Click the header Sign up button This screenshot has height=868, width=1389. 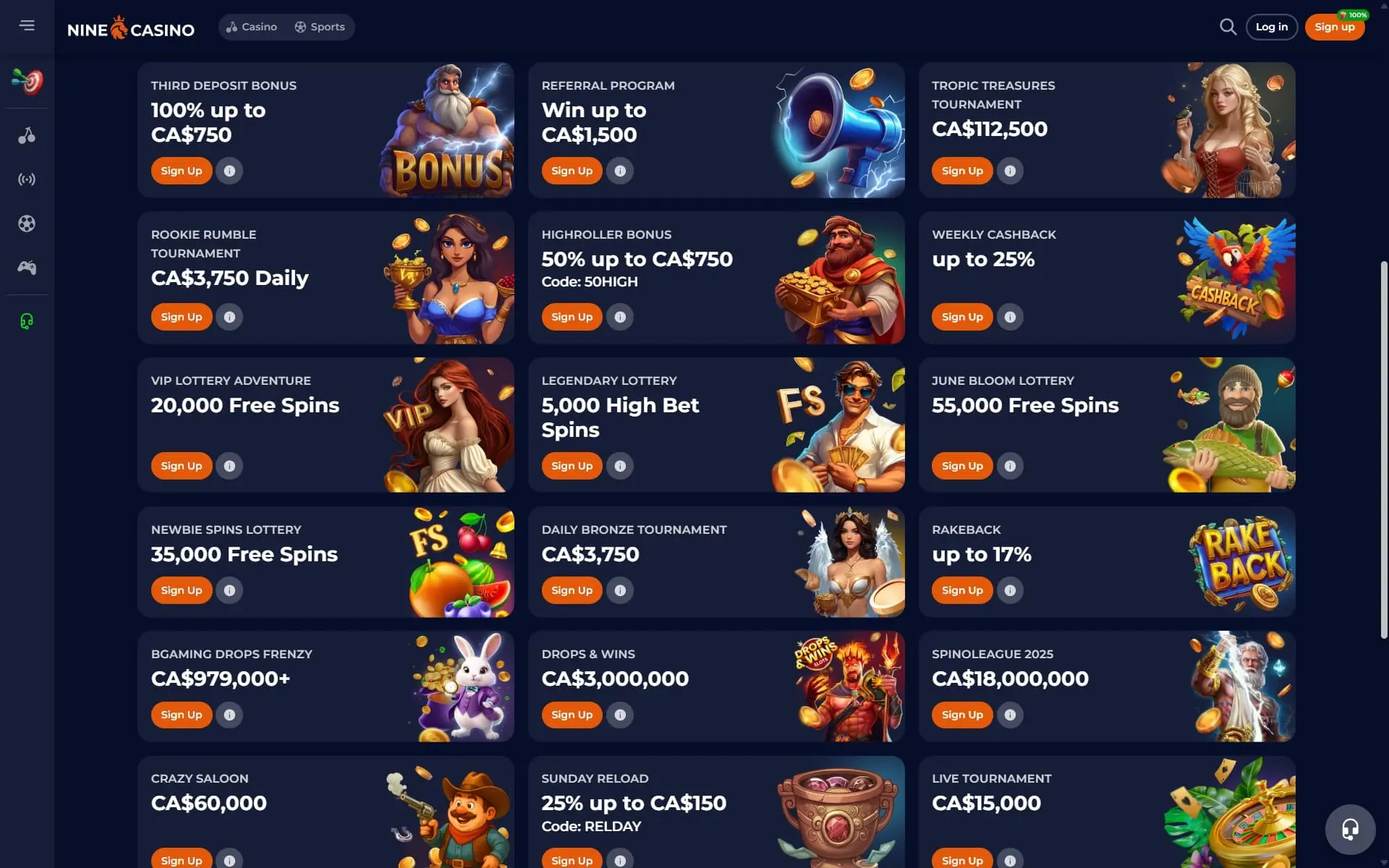1335,27
